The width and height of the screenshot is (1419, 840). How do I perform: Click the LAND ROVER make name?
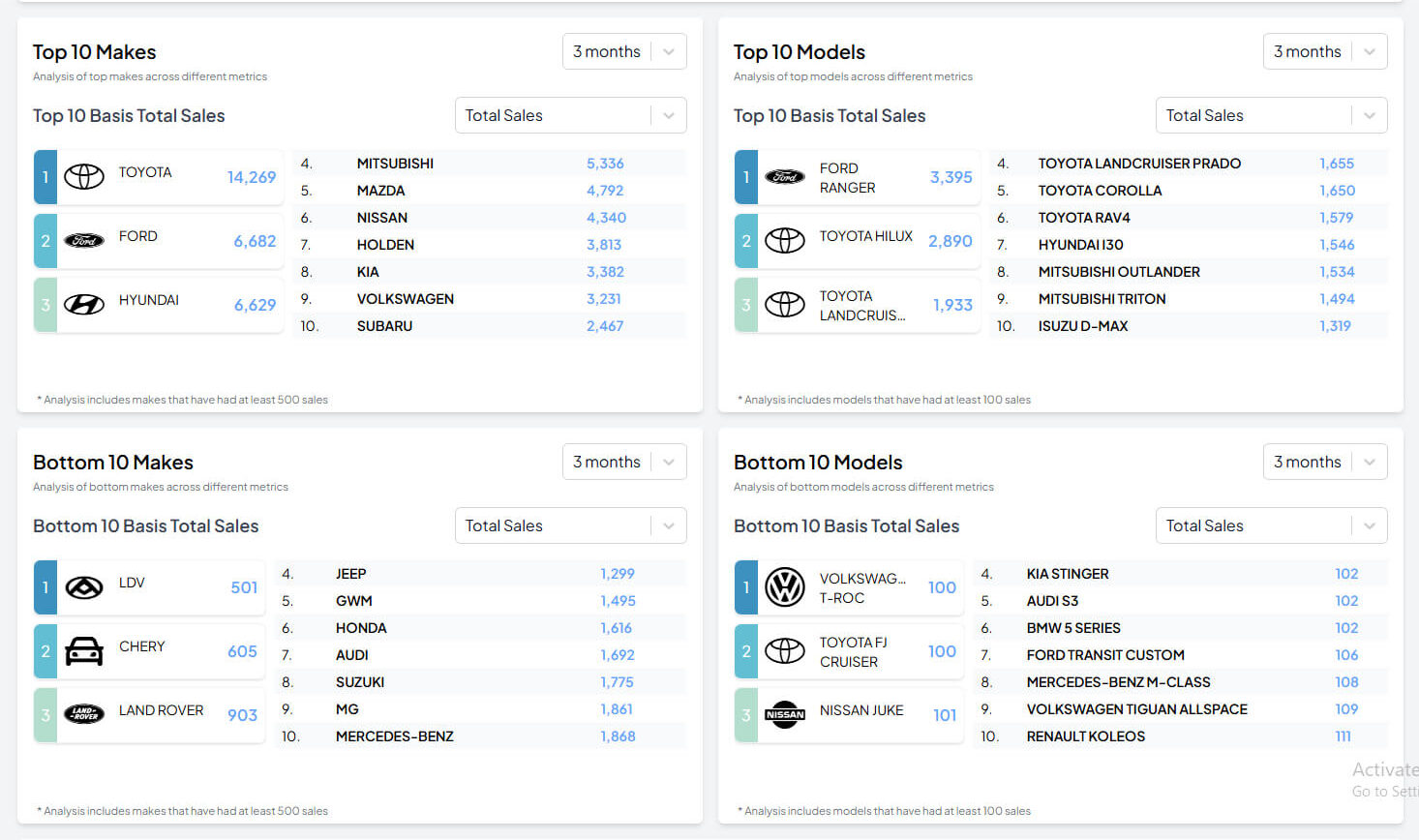pyautogui.click(x=162, y=710)
